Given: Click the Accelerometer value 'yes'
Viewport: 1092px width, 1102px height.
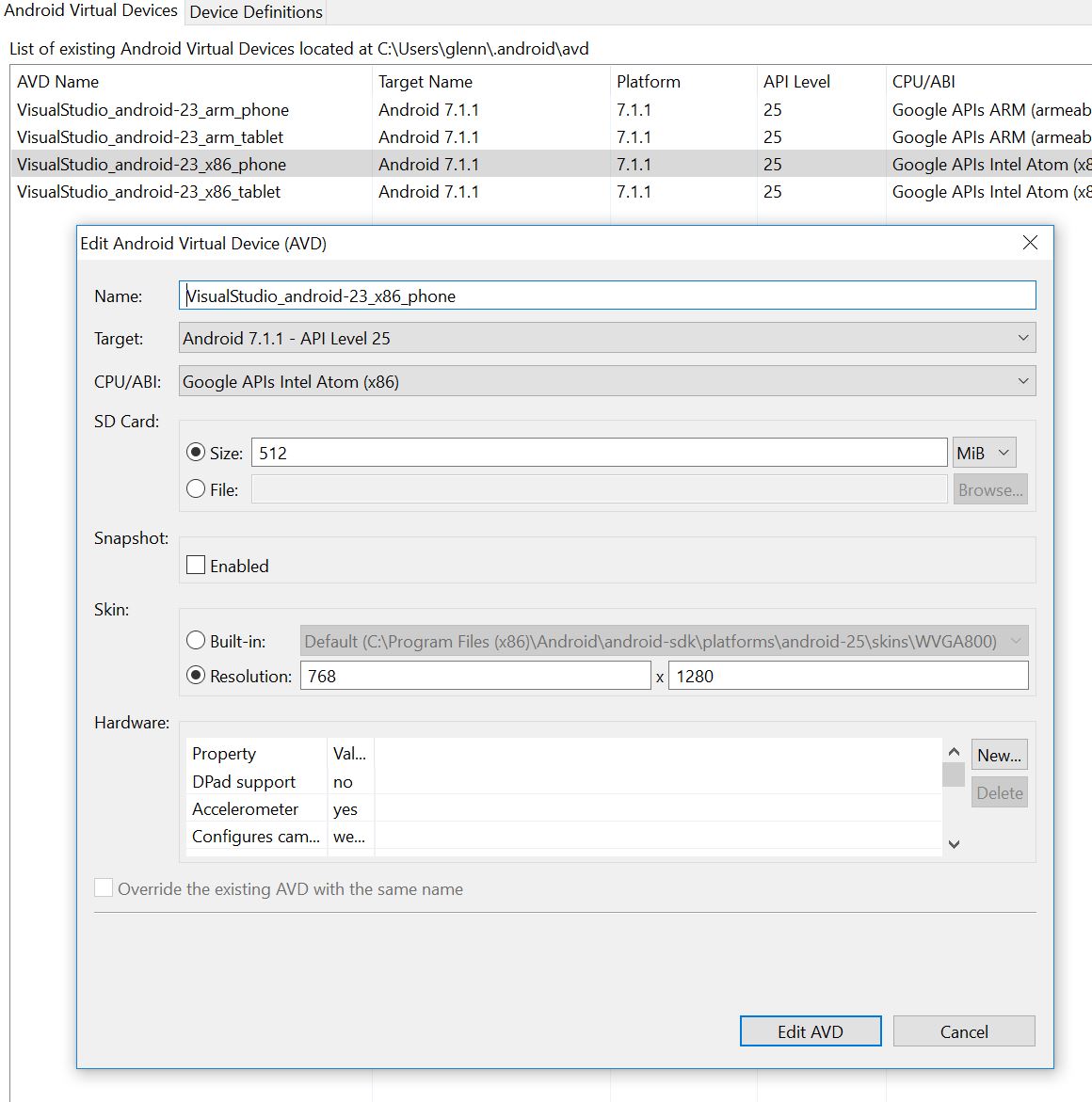Looking at the screenshot, I should pos(345,809).
